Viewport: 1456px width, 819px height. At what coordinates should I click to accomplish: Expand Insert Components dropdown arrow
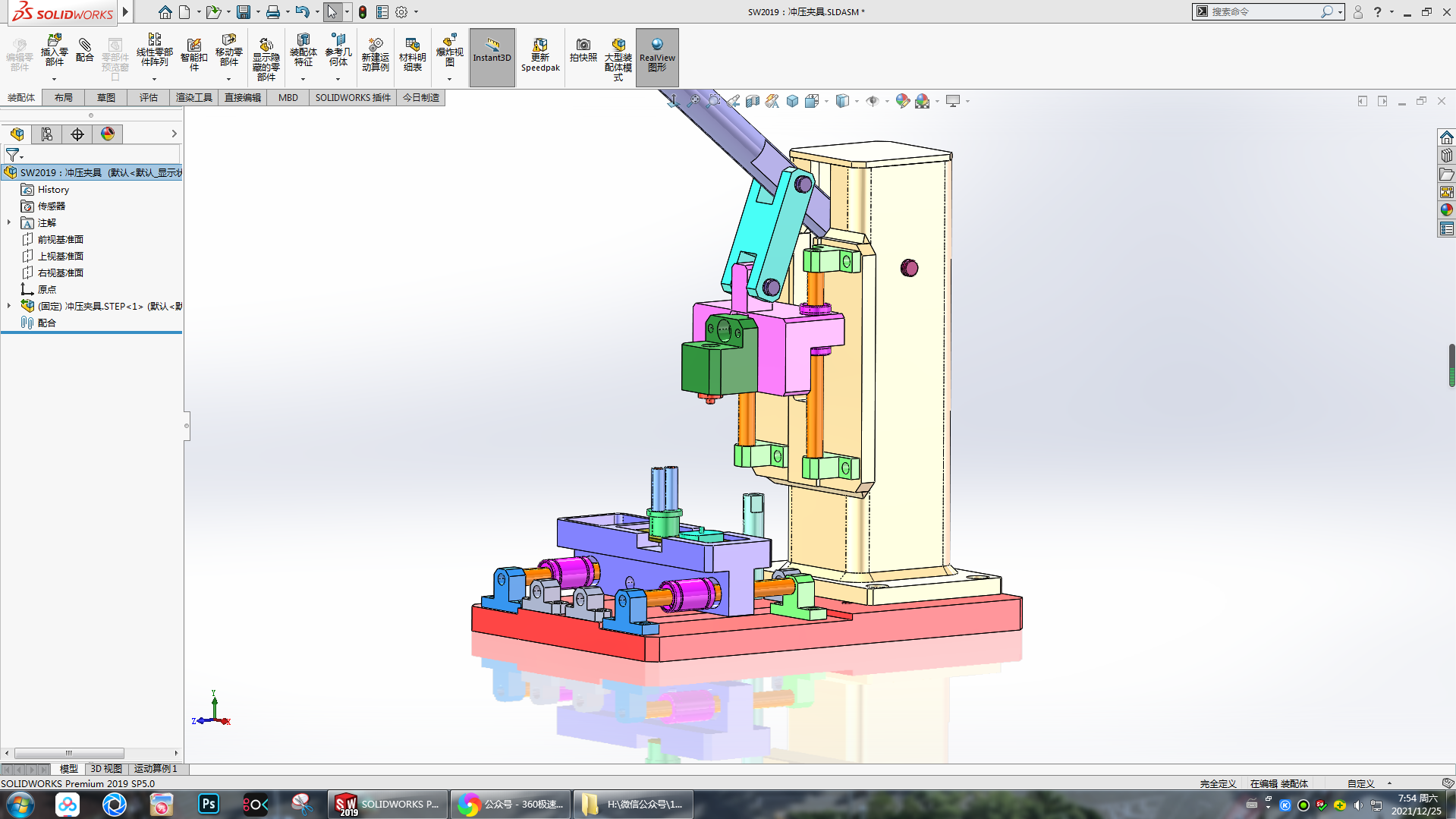[x=54, y=79]
